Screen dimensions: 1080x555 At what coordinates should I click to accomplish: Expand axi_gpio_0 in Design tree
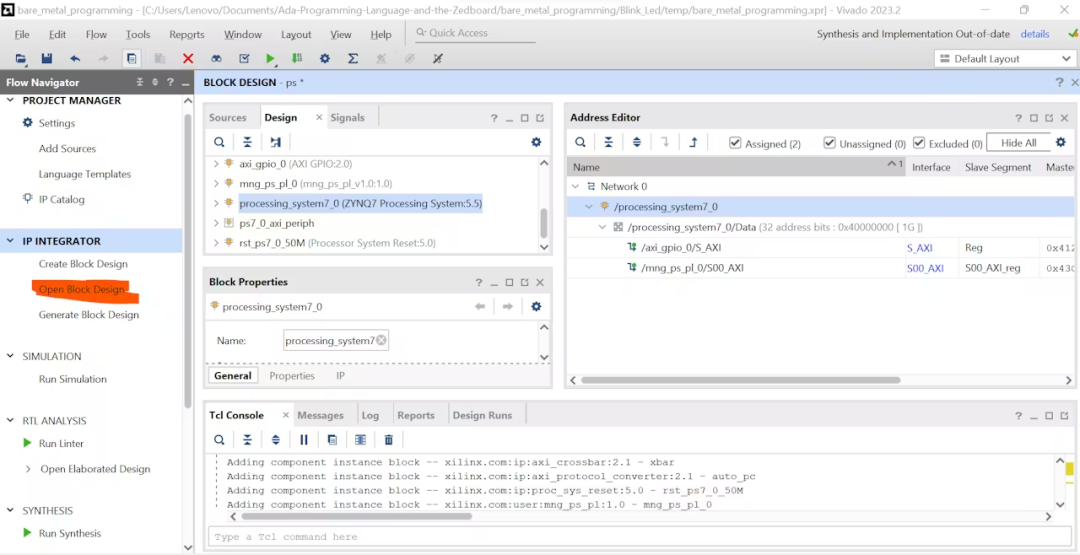tap(216, 164)
